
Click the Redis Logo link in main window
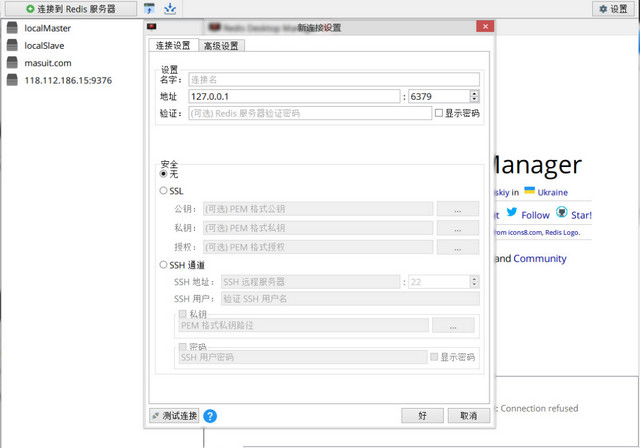coord(562,233)
